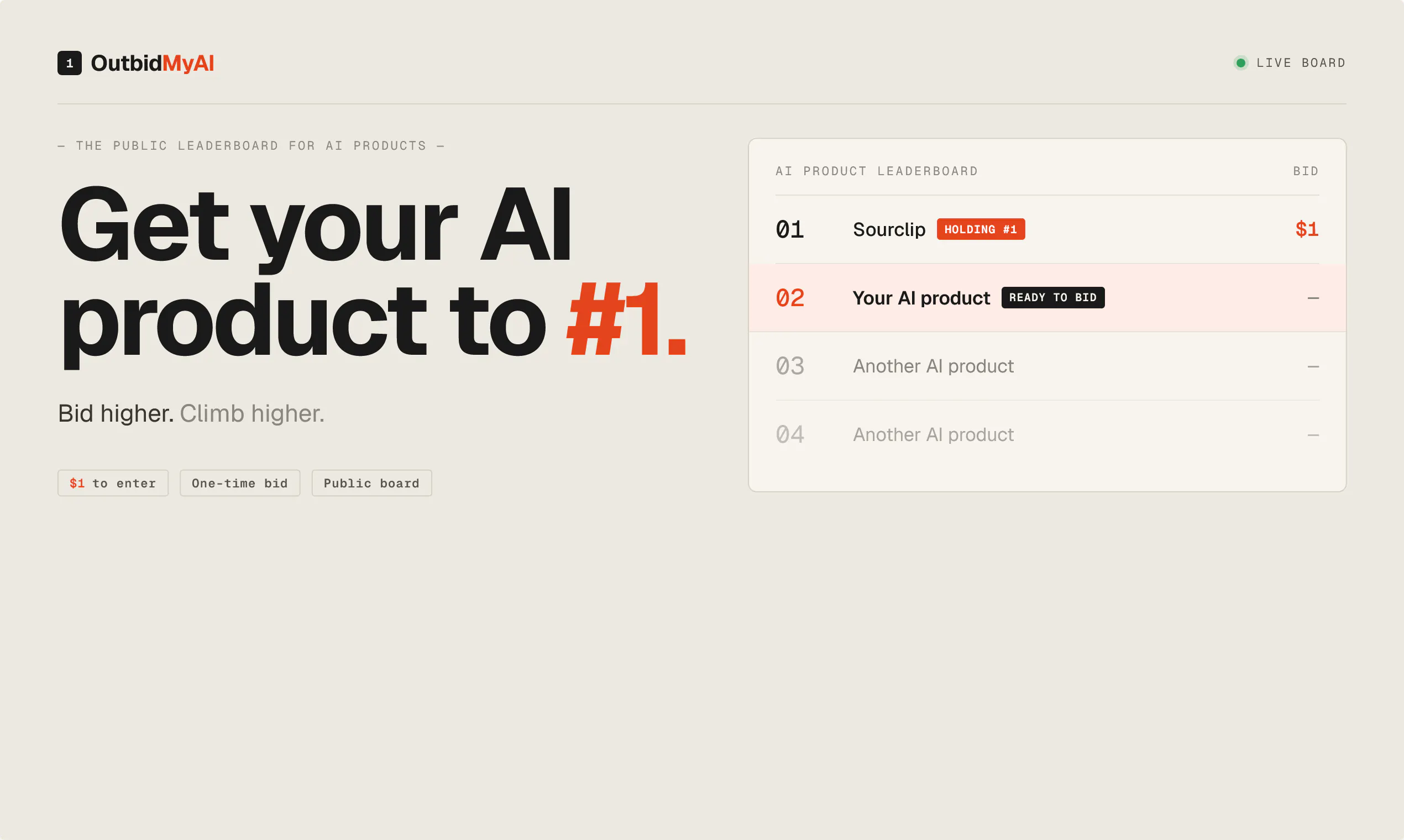Click the AI PRODUCT LEADERBOARD header

click(876, 171)
